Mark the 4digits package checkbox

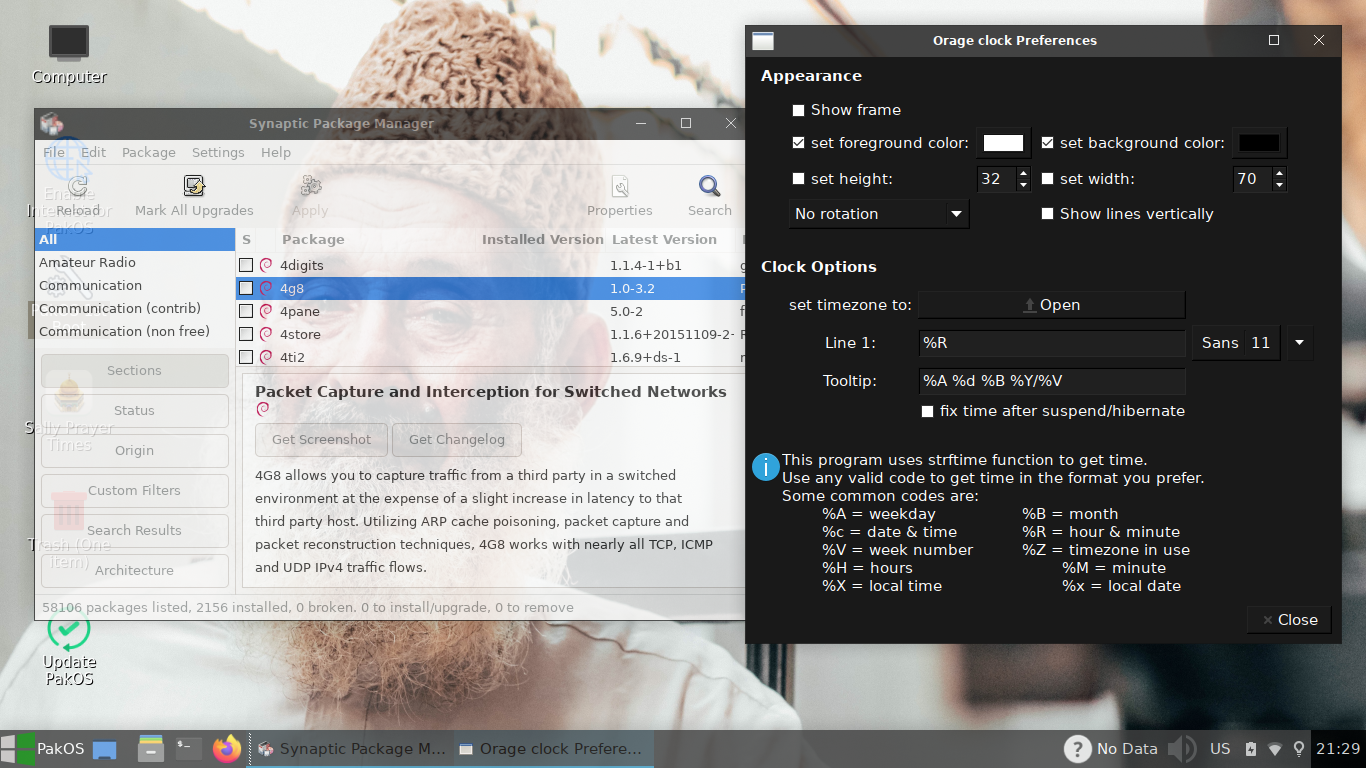[246, 265]
